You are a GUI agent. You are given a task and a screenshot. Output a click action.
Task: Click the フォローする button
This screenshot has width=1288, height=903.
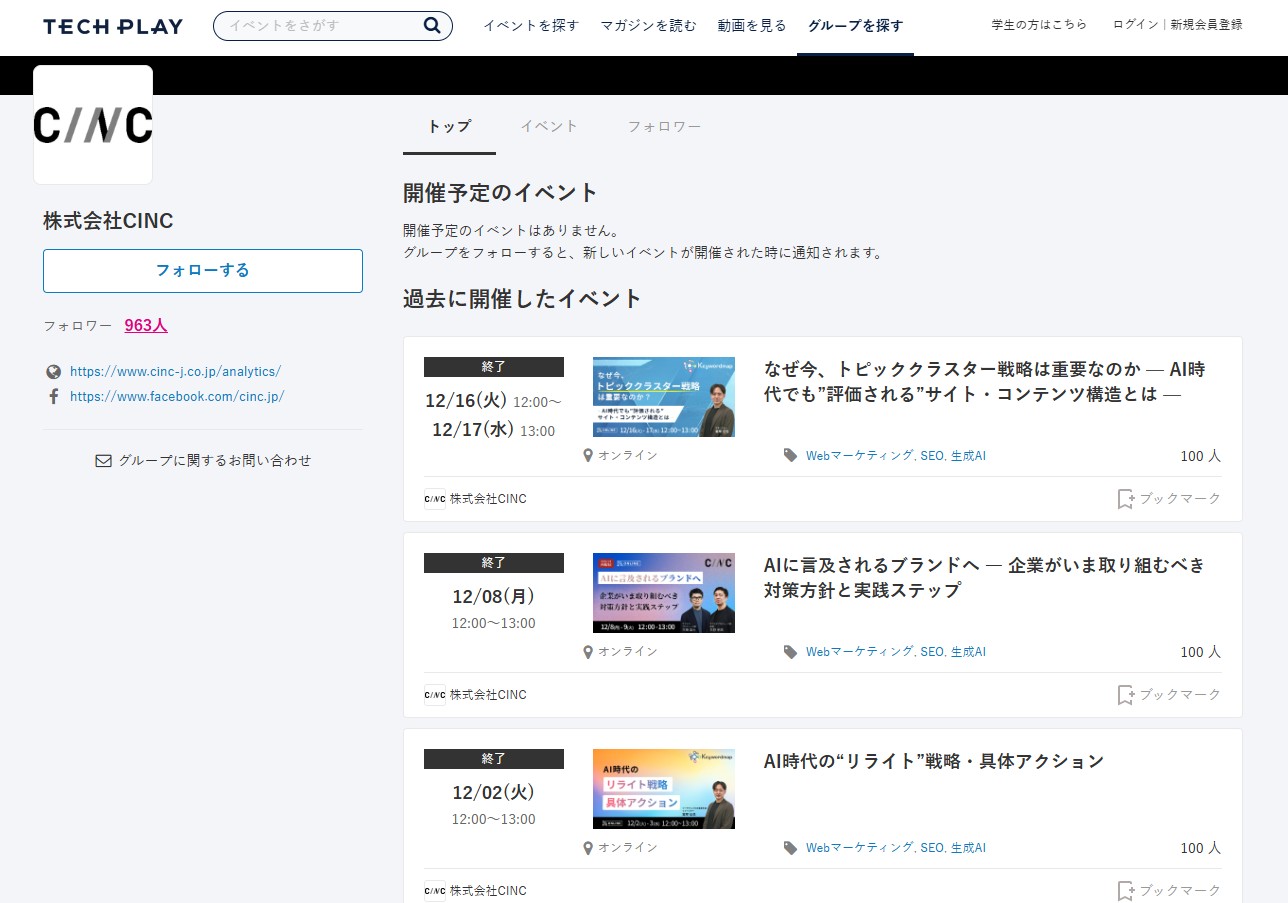point(202,271)
